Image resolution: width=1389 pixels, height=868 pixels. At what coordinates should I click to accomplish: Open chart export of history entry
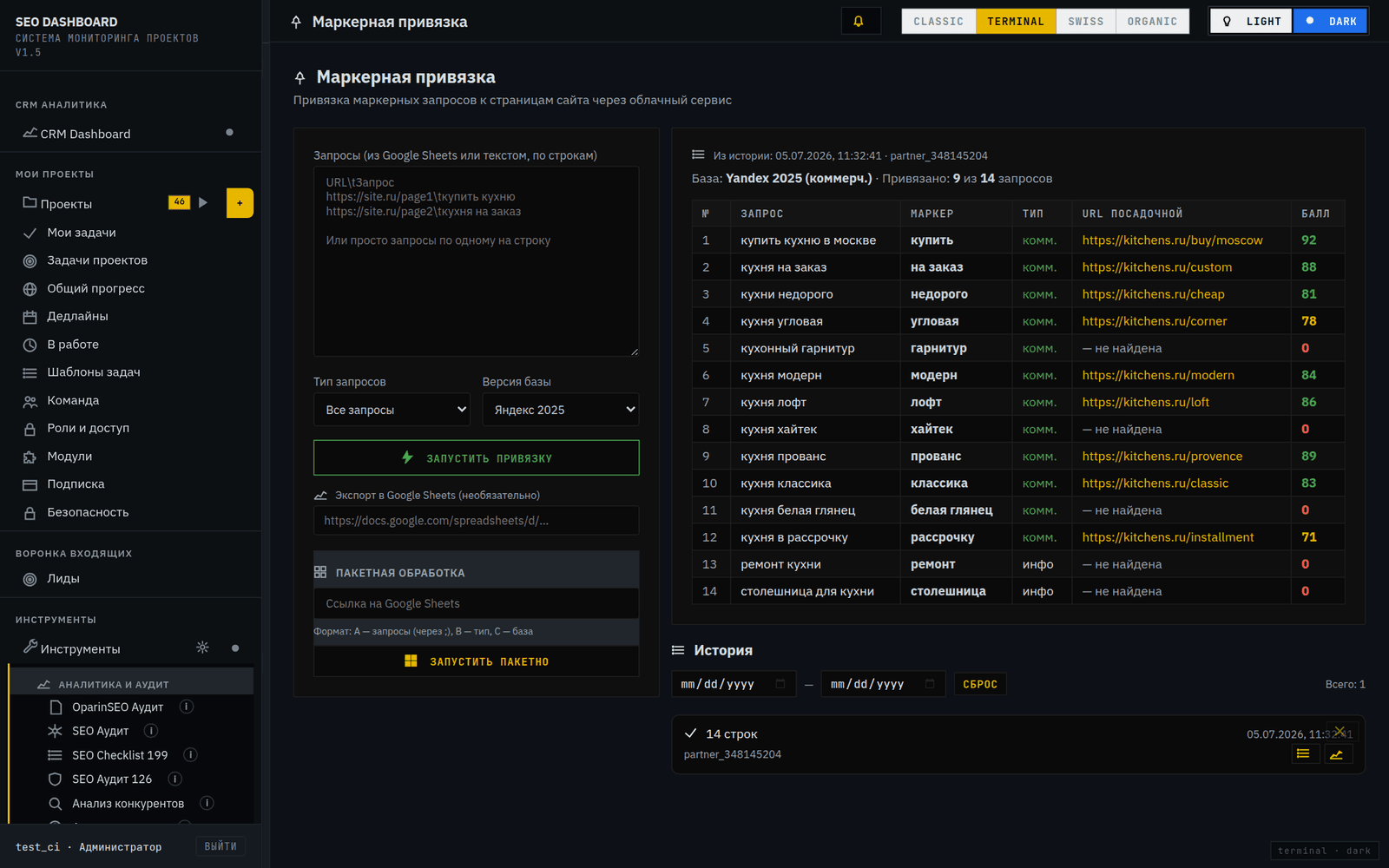(x=1336, y=754)
